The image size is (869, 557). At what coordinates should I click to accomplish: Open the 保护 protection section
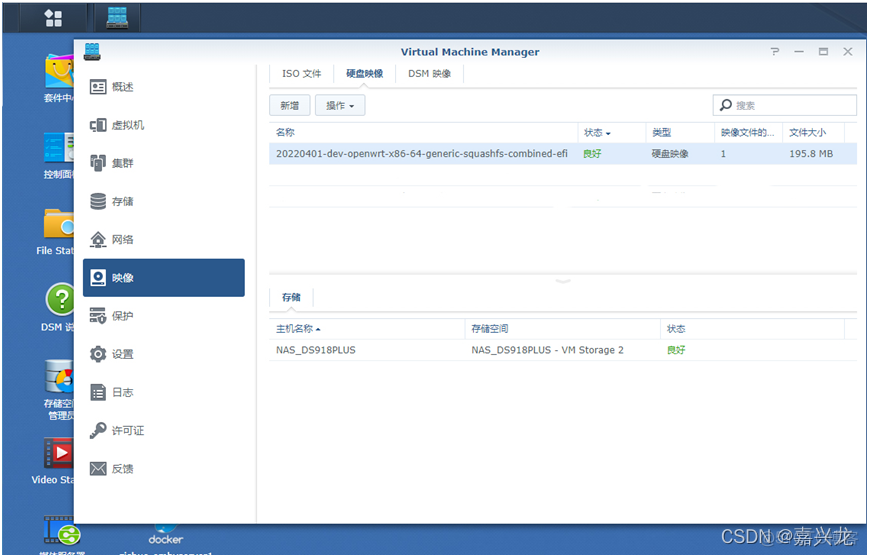[x=163, y=316]
